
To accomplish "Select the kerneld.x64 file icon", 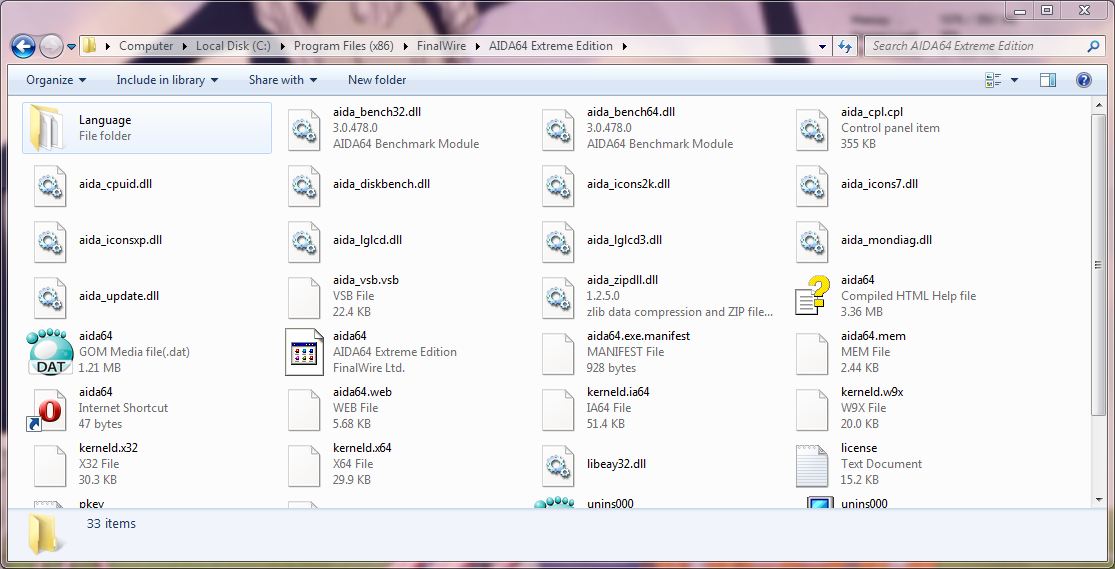I will click(x=304, y=466).
